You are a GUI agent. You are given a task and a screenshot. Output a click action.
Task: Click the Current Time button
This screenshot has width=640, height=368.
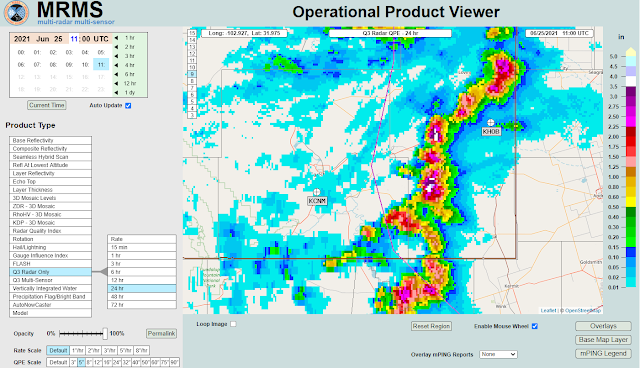point(47,105)
